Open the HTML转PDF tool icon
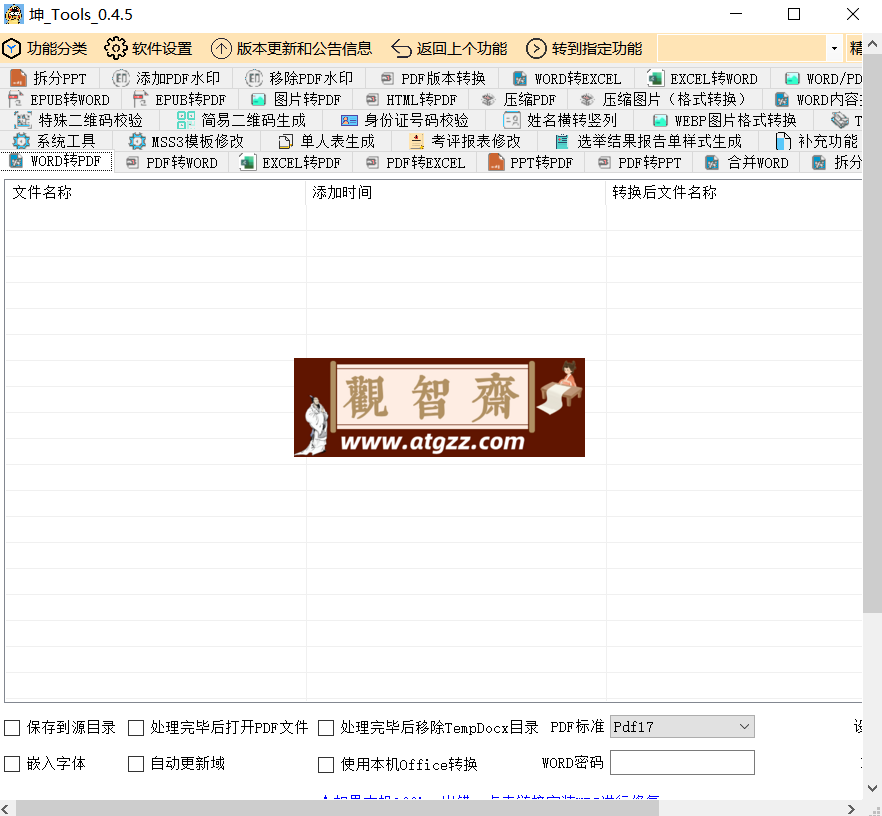 click(x=372, y=100)
